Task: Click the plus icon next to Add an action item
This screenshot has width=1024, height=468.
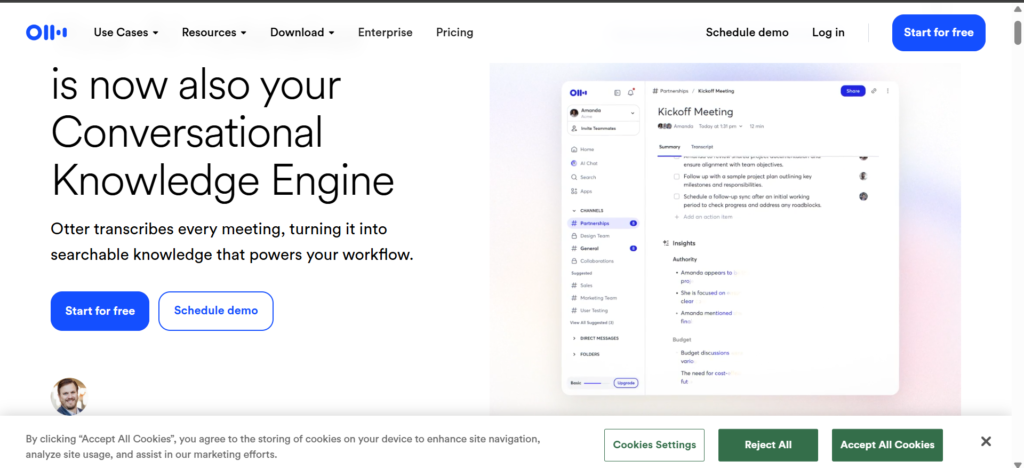Action: [x=677, y=217]
